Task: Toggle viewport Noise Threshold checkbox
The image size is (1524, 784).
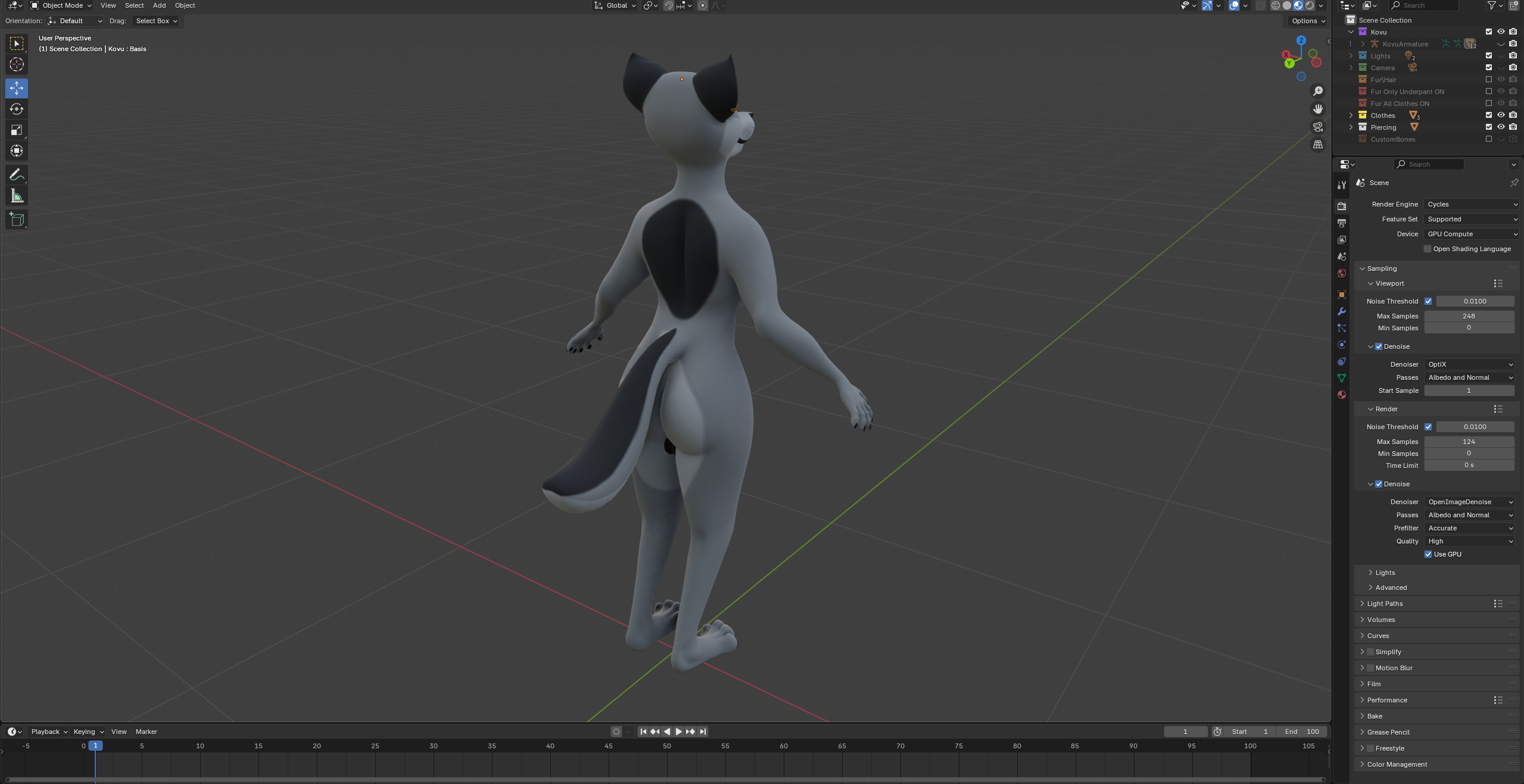Action: 1428,301
